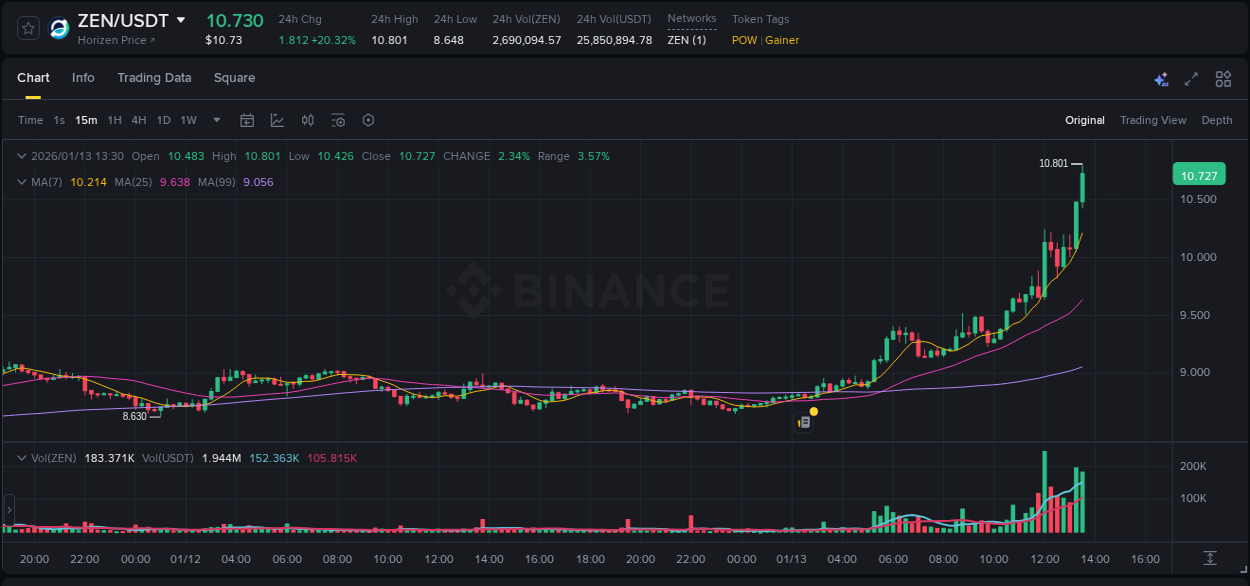
Task: Switch to the Trading Data tab
Action: click(x=154, y=78)
